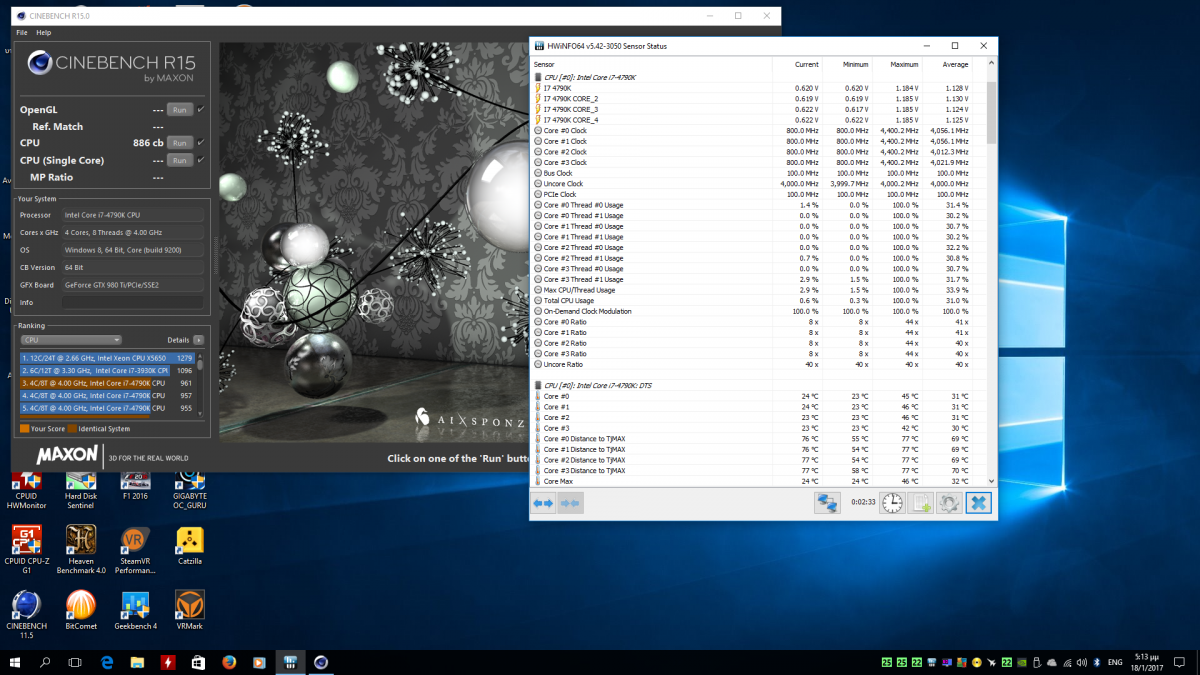Select the ranking entry scoring 955
Image resolution: width=1200 pixels, height=675 pixels.
(x=108, y=408)
